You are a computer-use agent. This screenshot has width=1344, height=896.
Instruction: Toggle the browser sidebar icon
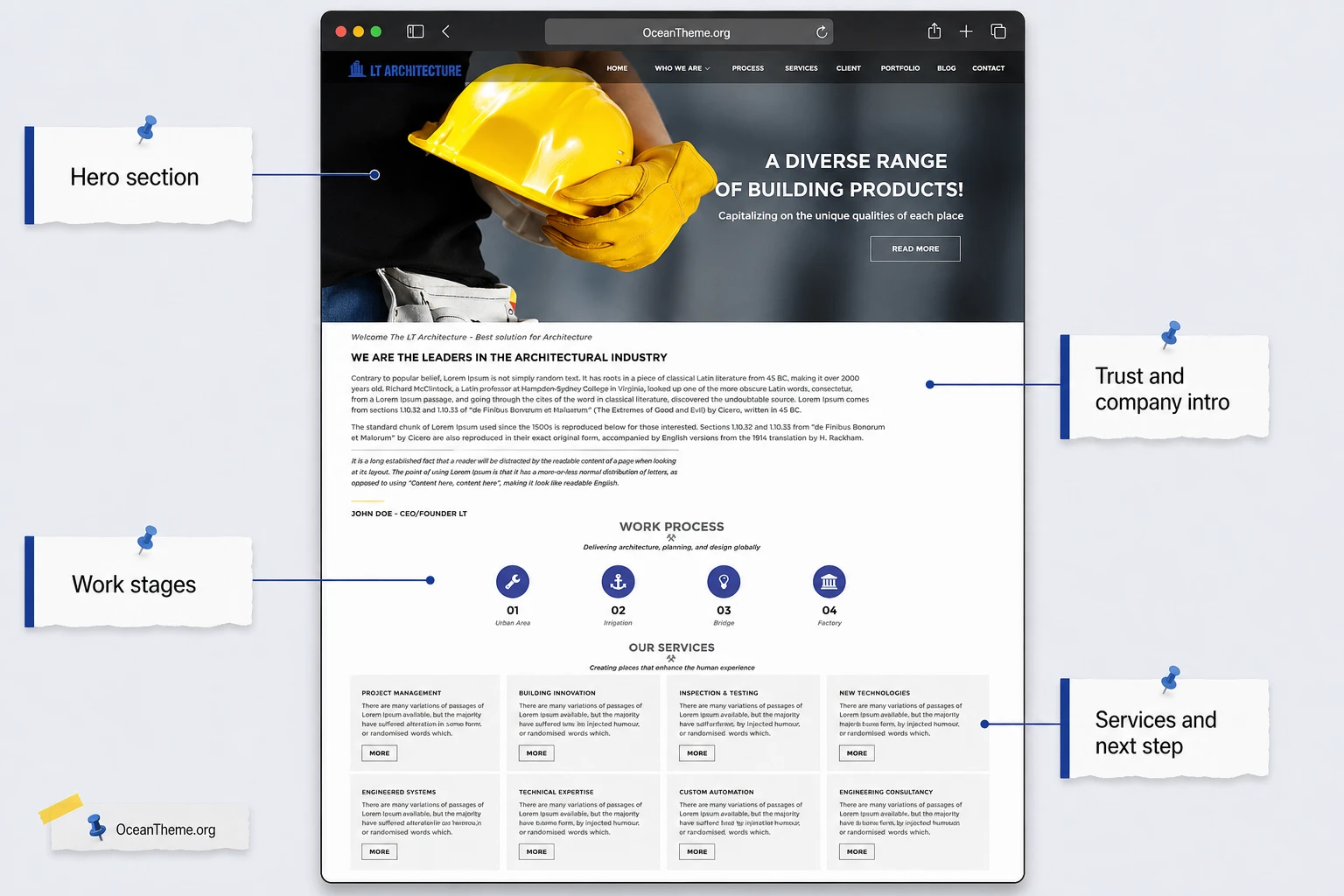(x=416, y=31)
